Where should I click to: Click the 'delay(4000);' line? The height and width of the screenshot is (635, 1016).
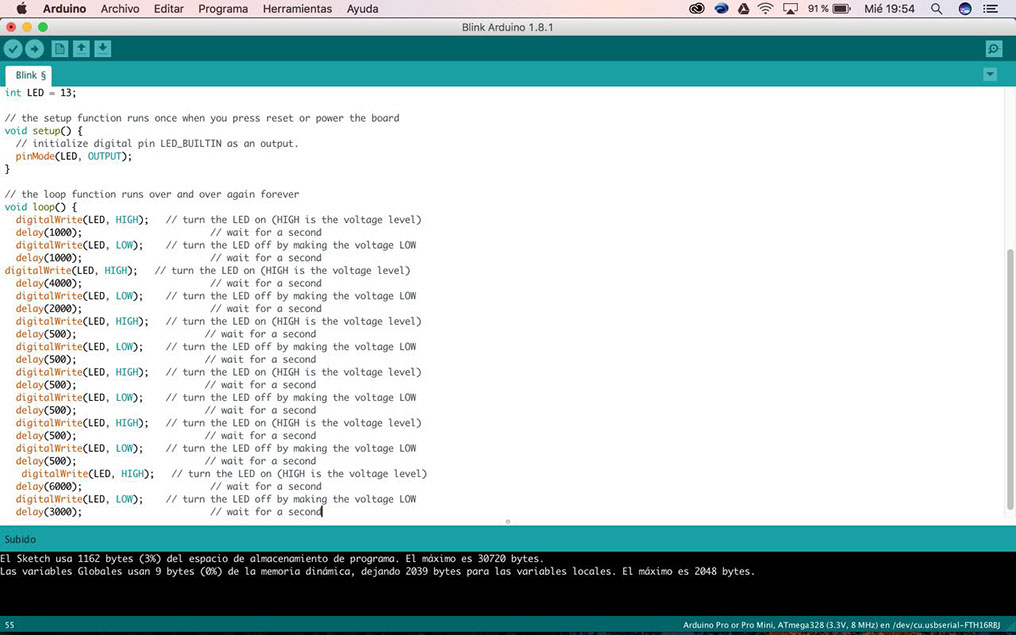coord(49,283)
